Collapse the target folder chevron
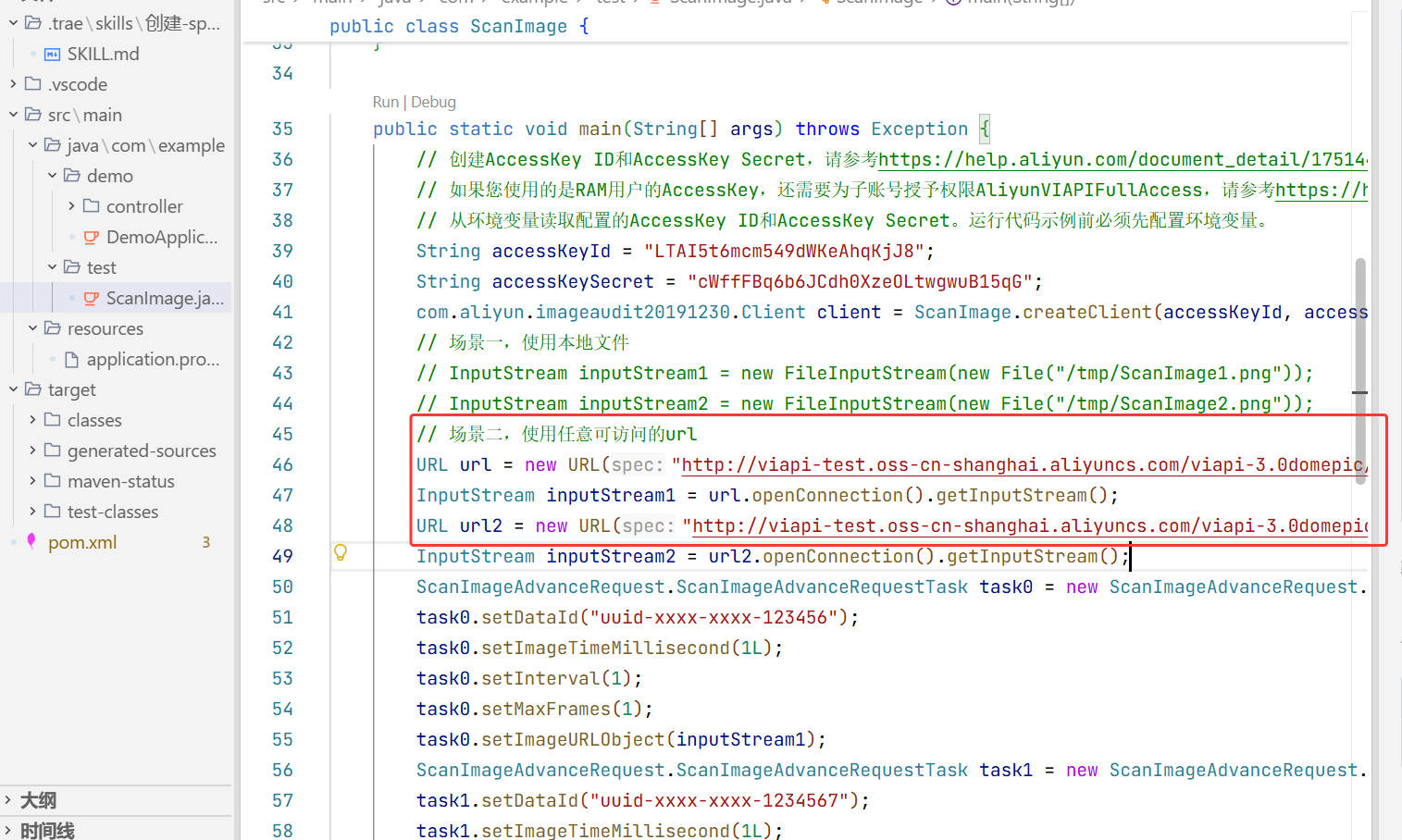Screen dimensions: 1402x840 (13, 389)
